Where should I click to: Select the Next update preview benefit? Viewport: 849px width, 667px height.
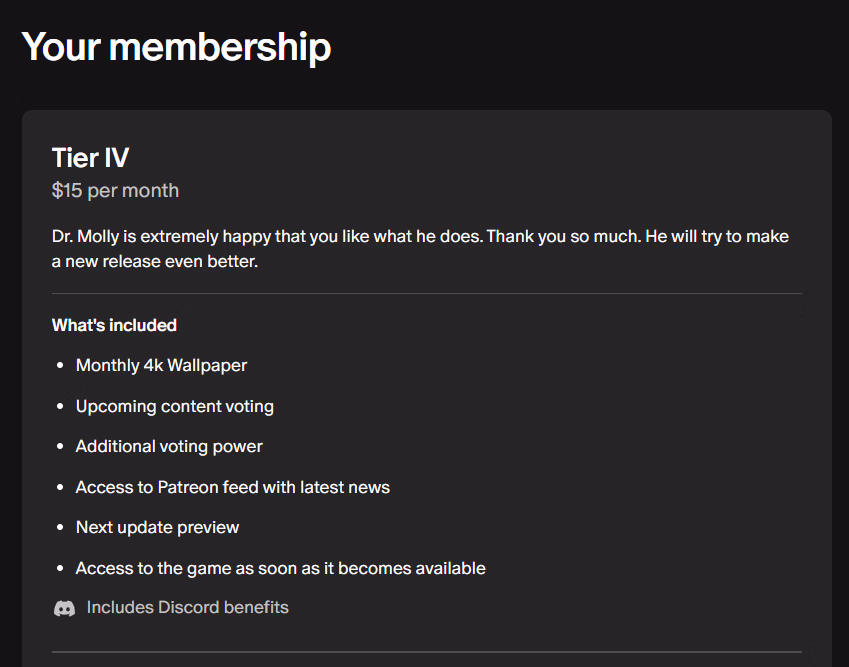[x=157, y=527]
